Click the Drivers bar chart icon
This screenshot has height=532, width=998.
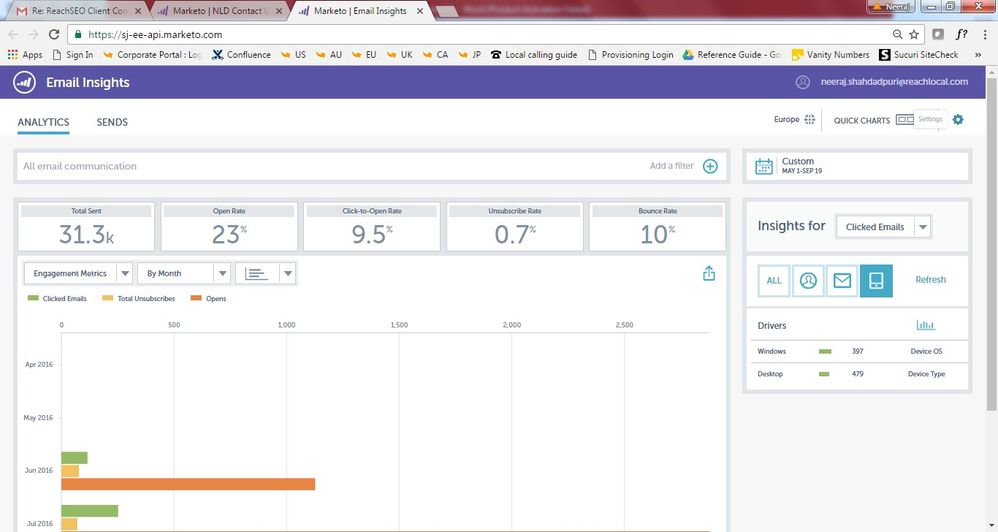tap(925, 325)
